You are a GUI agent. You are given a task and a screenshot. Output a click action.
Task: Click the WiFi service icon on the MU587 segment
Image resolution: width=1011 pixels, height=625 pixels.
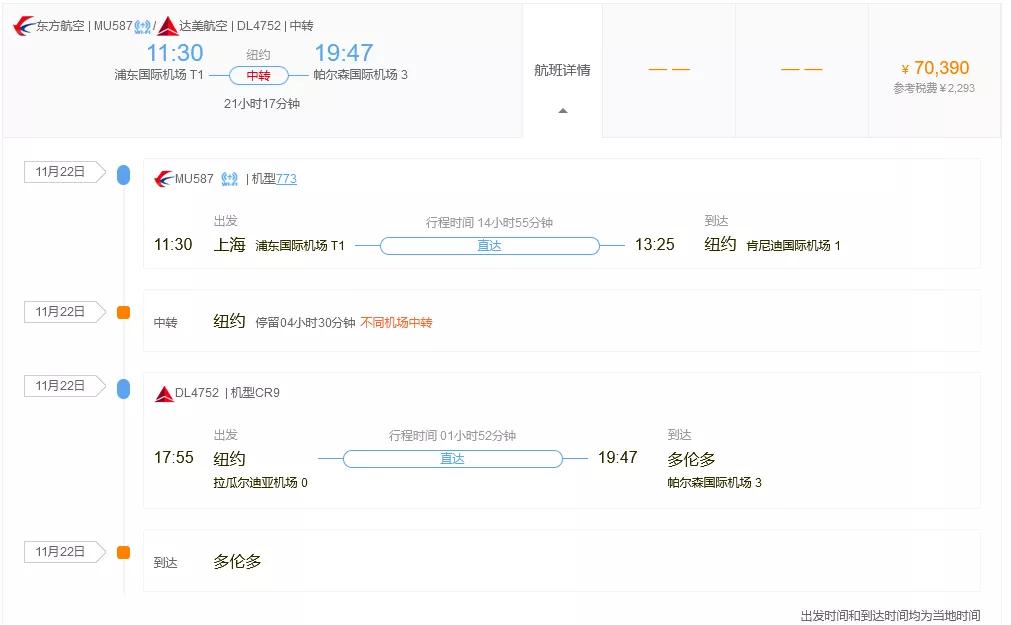click(x=229, y=178)
